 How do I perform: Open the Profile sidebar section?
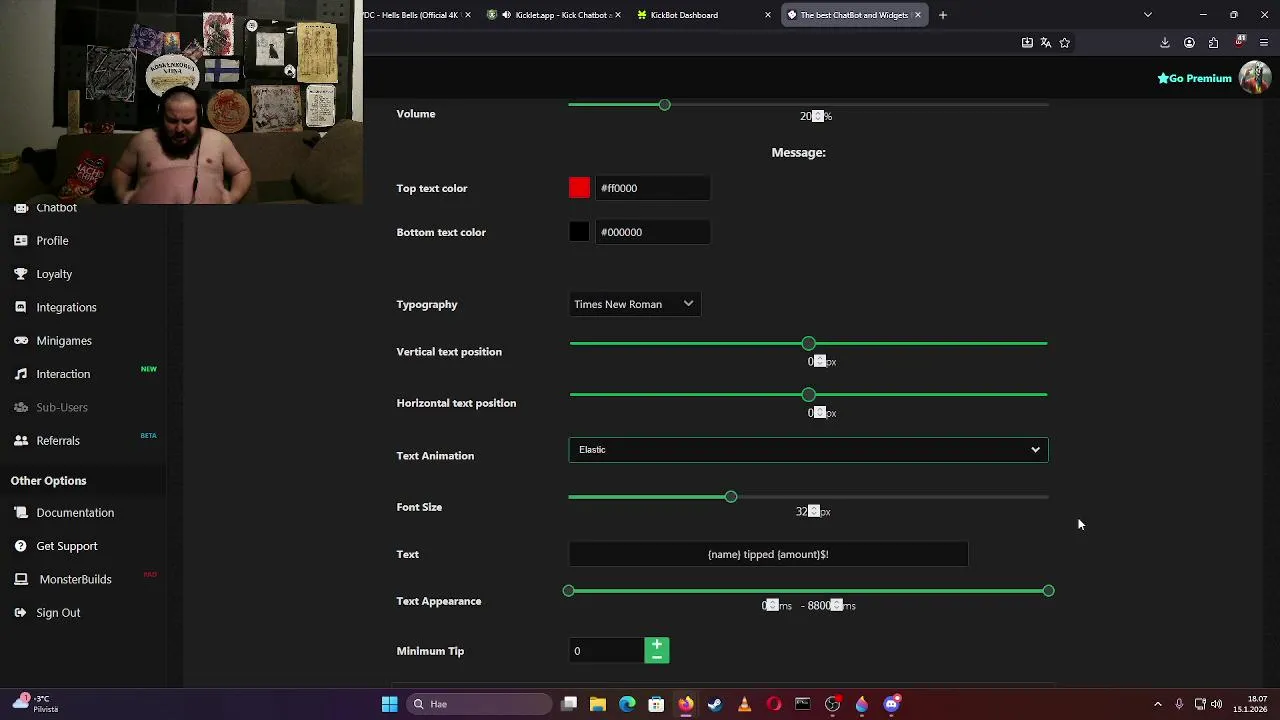52,241
